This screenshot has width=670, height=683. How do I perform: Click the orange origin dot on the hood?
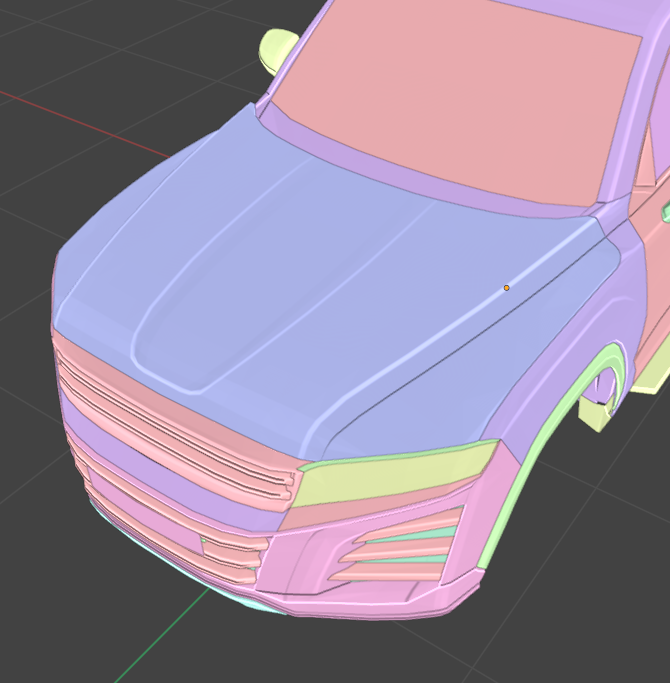[x=506, y=288]
